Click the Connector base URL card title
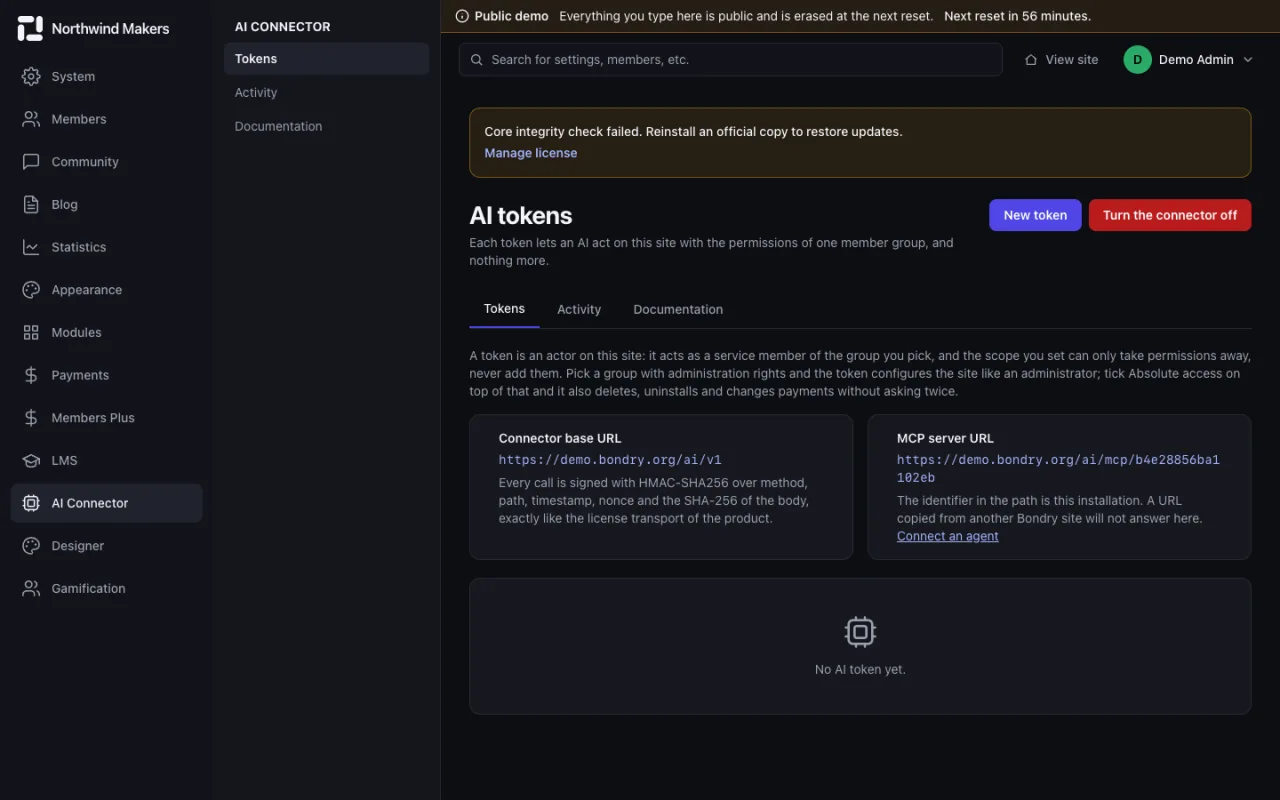This screenshot has width=1280, height=800. tap(560, 438)
